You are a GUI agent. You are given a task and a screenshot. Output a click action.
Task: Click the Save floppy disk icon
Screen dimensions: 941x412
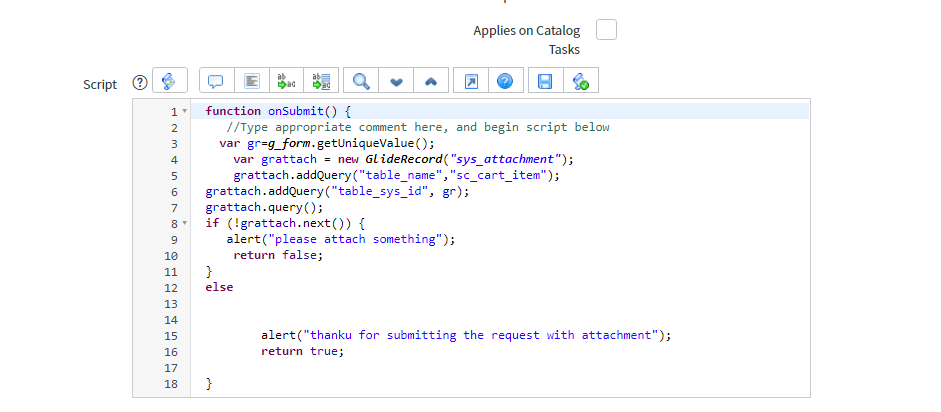(545, 82)
